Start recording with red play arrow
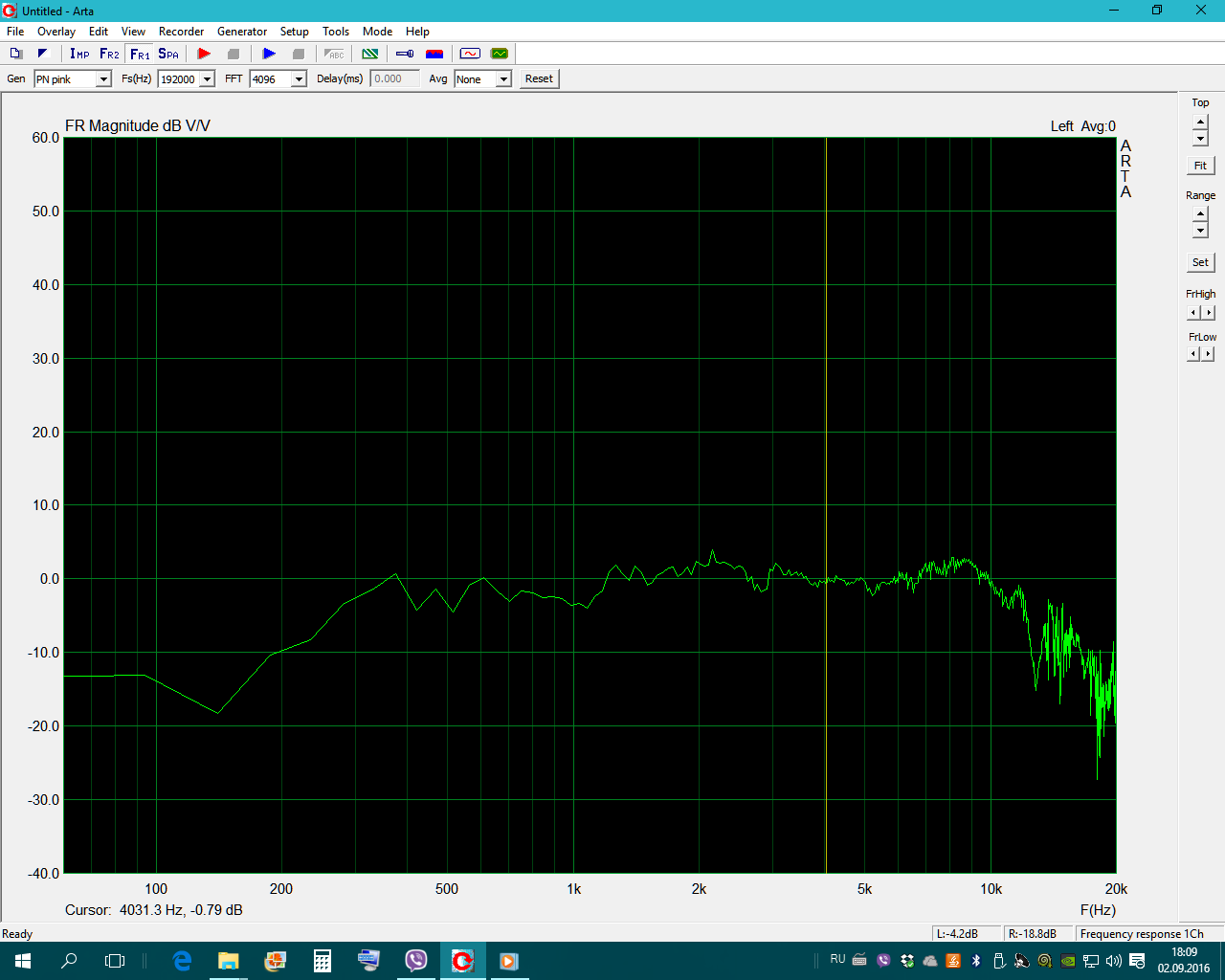The width and height of the screenshot is (1225, 980). click(x=204, y=54)
